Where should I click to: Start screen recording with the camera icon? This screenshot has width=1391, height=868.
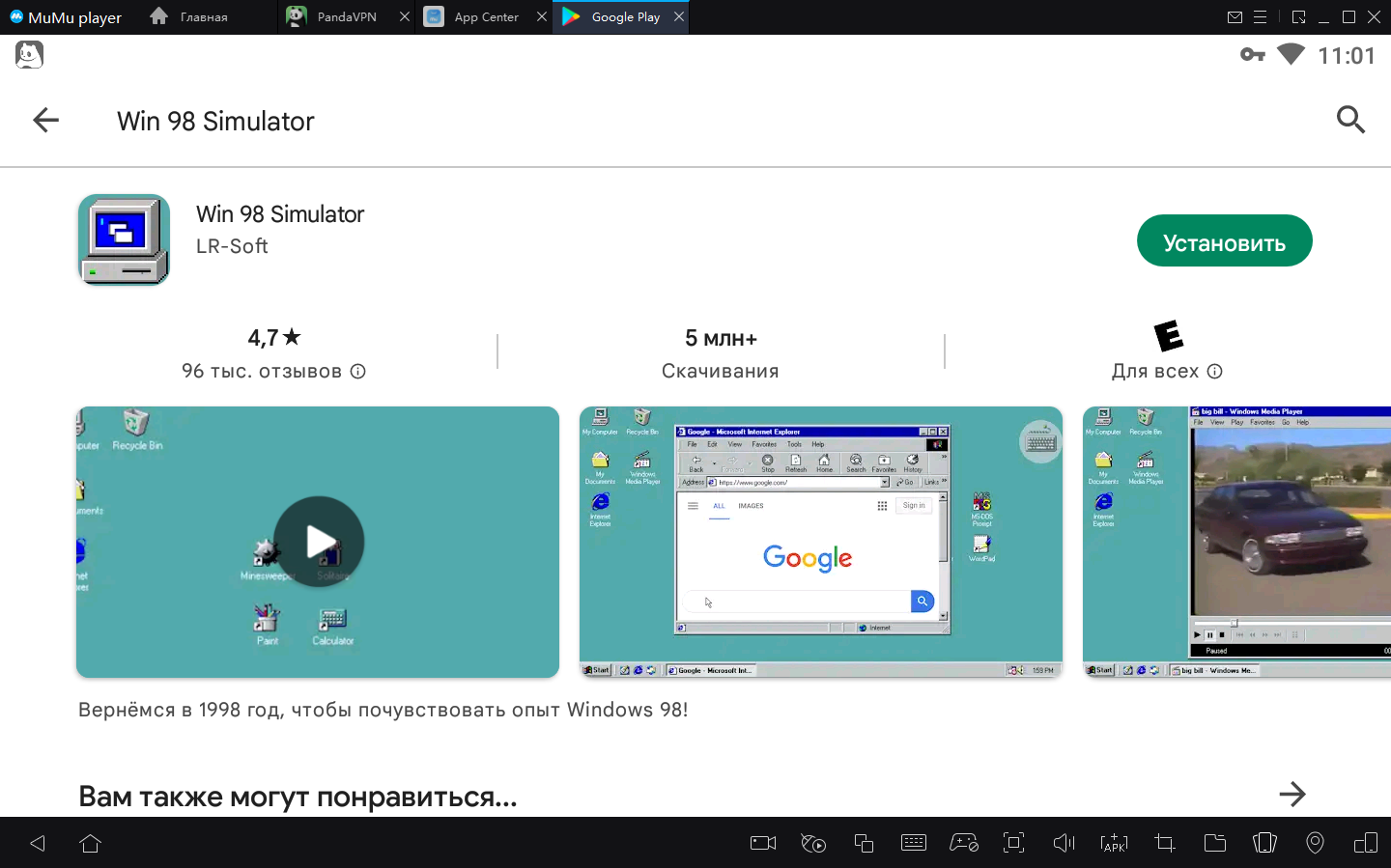[x=763, y=843]
